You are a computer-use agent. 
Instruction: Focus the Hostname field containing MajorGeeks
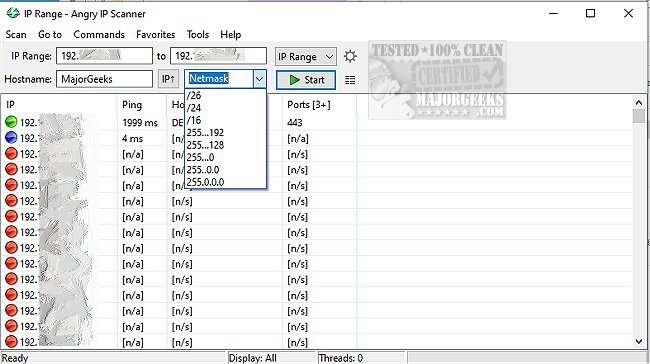pyautogui.click(x=104, y=79)
